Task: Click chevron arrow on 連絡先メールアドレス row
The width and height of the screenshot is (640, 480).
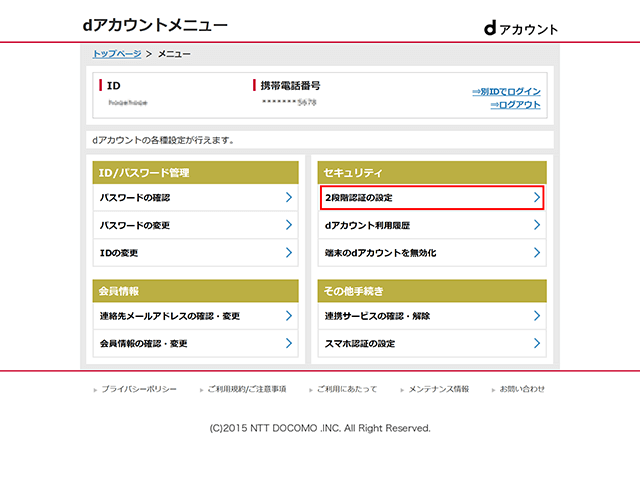Action: (289, 316)
